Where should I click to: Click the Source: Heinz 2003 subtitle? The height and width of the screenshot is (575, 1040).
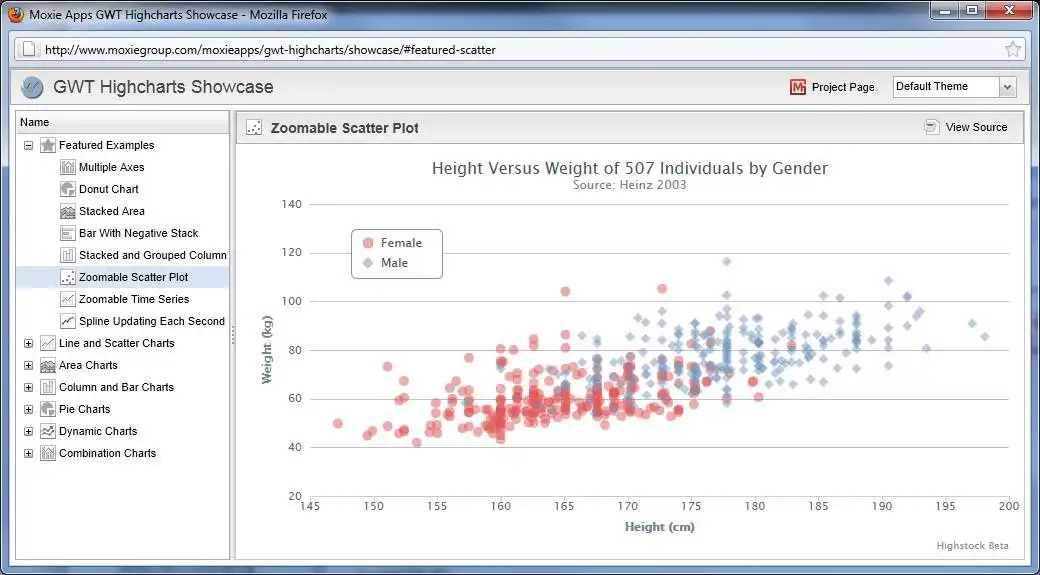click(629, 185)
